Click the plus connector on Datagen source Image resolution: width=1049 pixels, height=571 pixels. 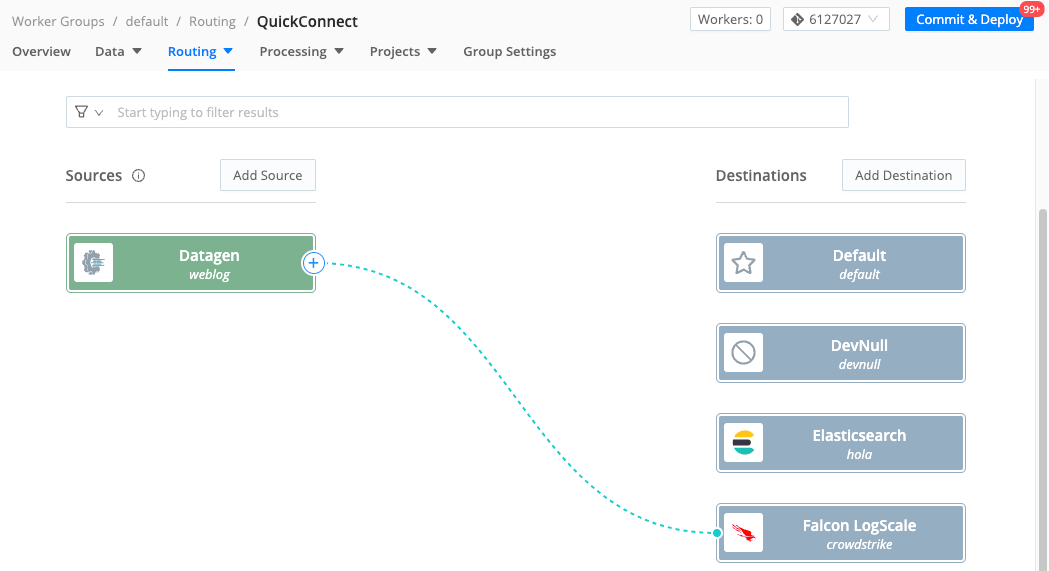(x=314, y=263)
